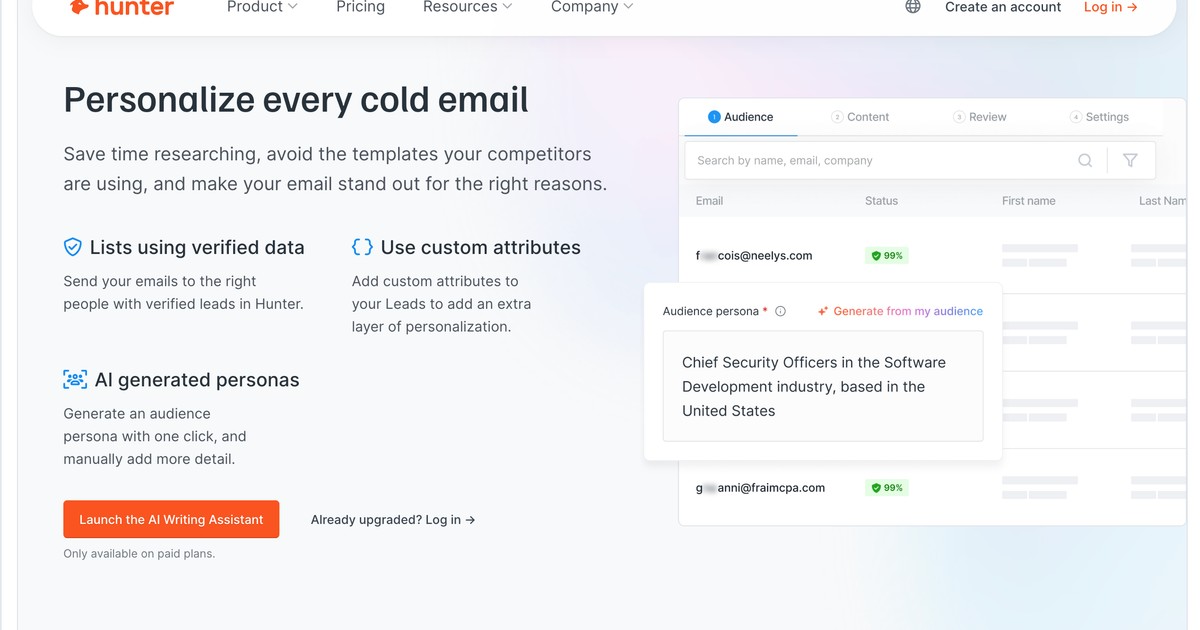Click the First name column header
Viewport: 1200px width, 630px height.
[x=1029, y=201]
